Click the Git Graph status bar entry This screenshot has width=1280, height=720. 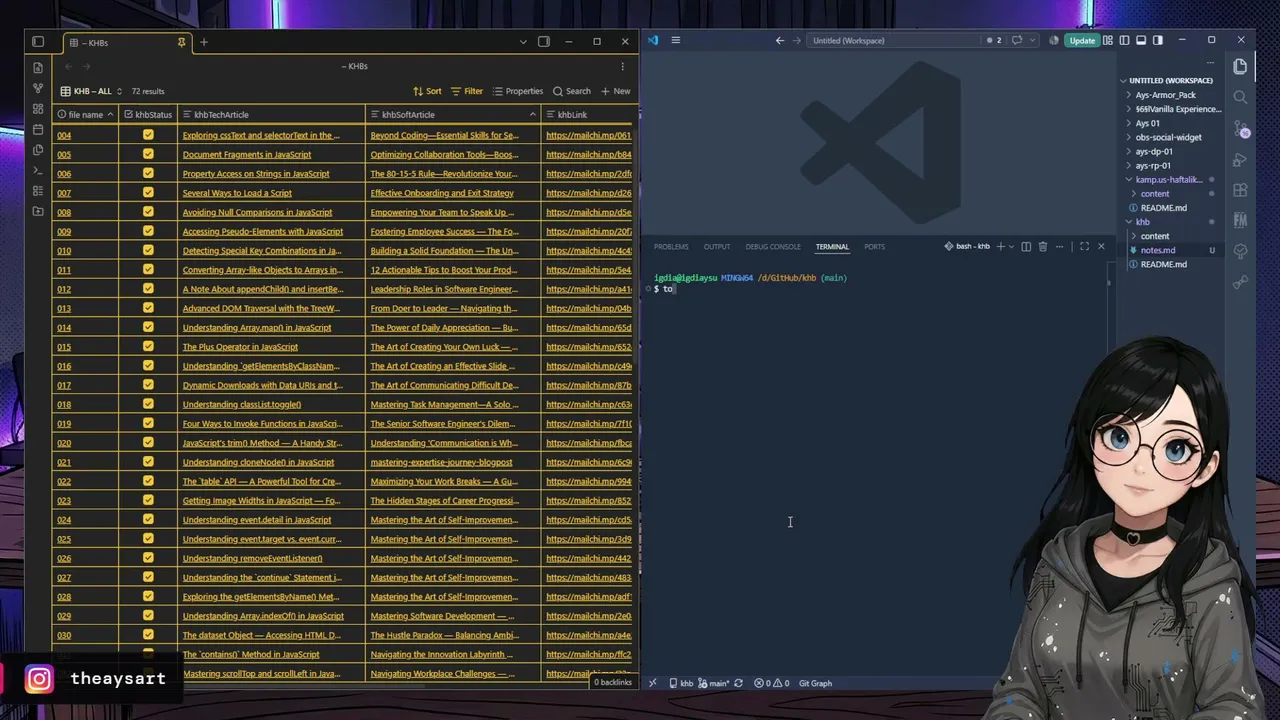pos(815,683)
